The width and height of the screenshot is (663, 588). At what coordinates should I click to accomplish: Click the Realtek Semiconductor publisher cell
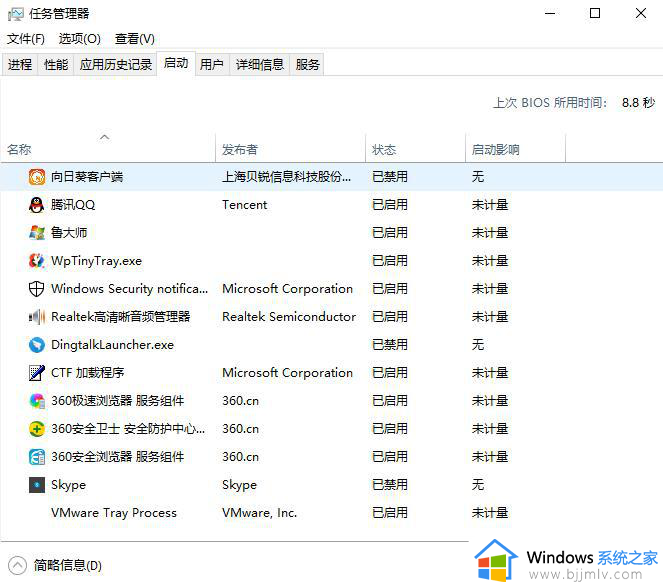click(289, 317)
